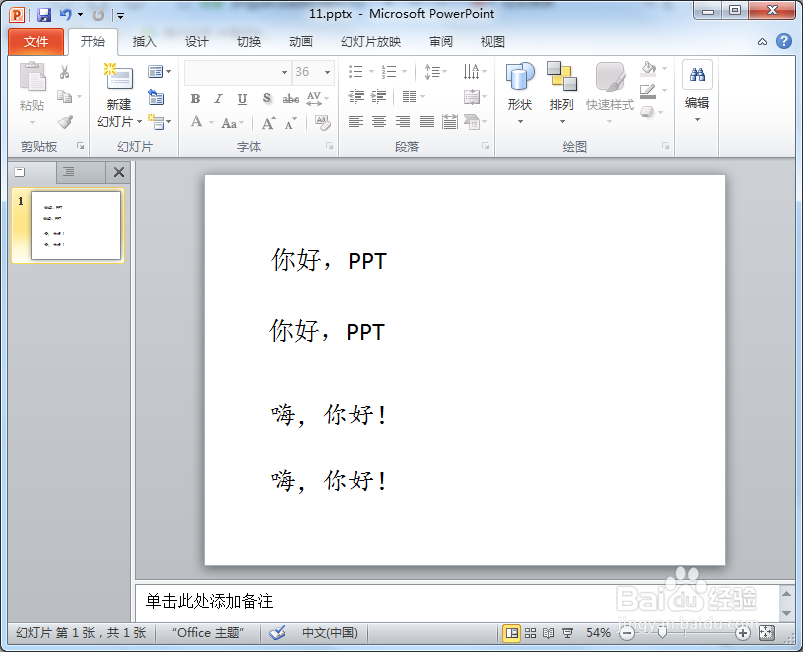This screenshot has width=803, height=652.
Task: Open the 字体 Font dialog launcher
Action: click(329, 146)
